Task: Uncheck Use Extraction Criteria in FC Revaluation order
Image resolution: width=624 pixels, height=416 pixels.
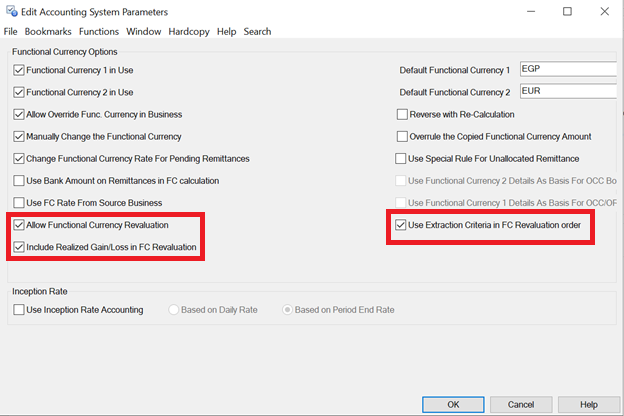Action: click(402, 225)
